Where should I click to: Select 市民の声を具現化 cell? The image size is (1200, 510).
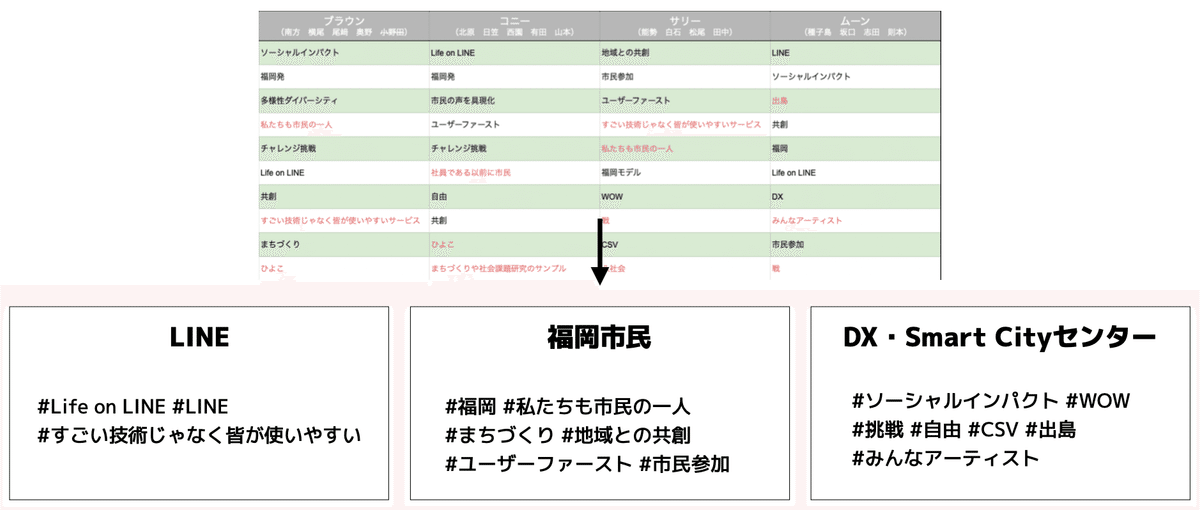[x=514, y=100]
